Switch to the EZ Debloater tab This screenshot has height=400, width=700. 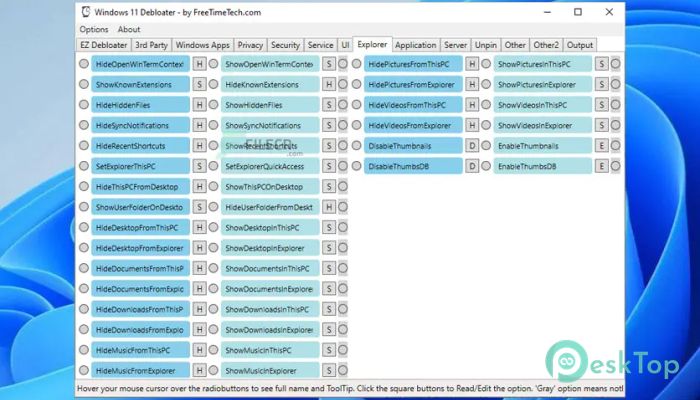pyautogui.click(x=104, y=45)
